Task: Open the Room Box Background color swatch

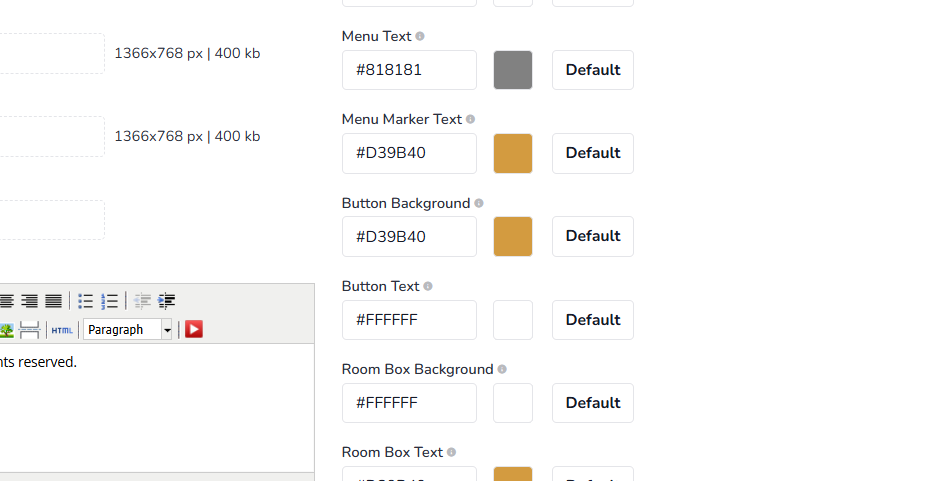Action: (513, 403)
